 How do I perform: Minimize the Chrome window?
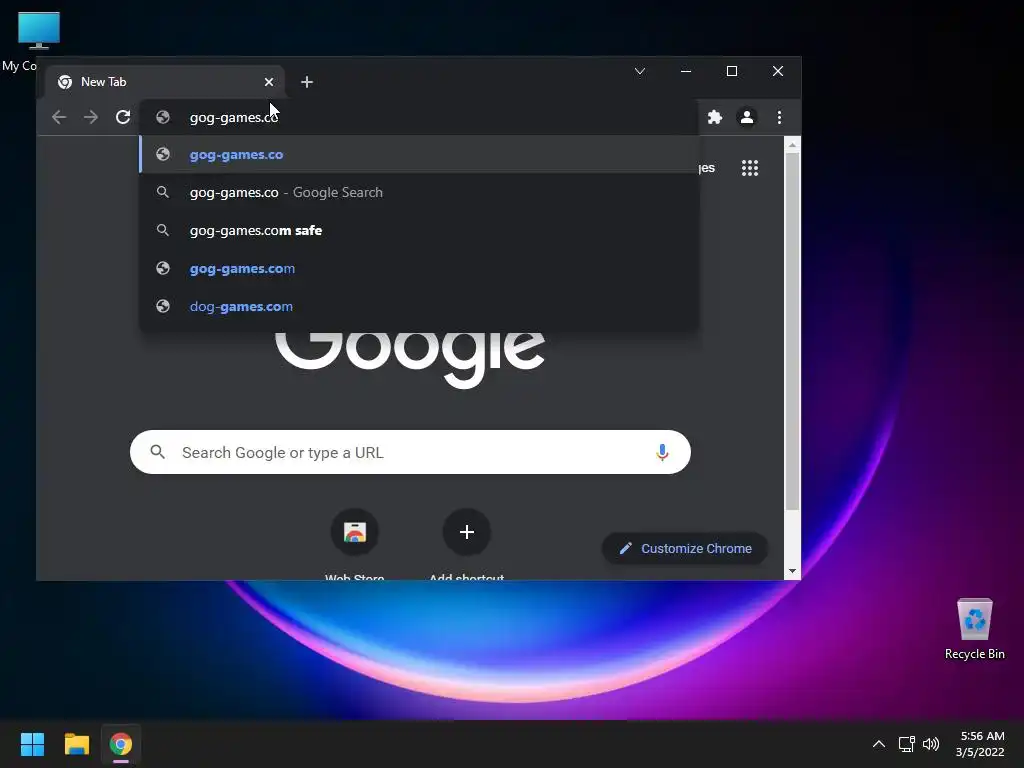coord(686,71)
